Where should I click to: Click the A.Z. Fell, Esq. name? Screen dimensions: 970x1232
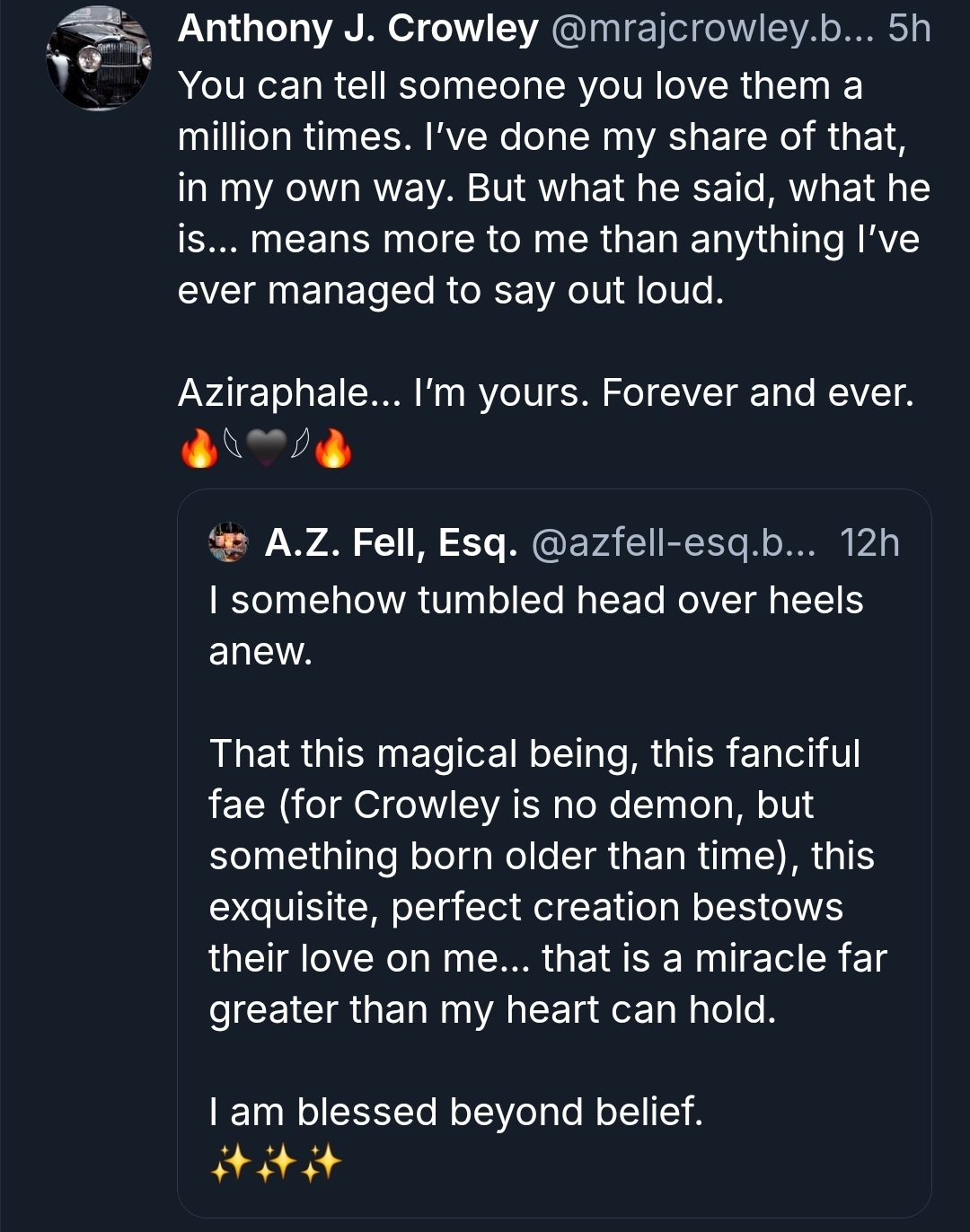point(391,542)
